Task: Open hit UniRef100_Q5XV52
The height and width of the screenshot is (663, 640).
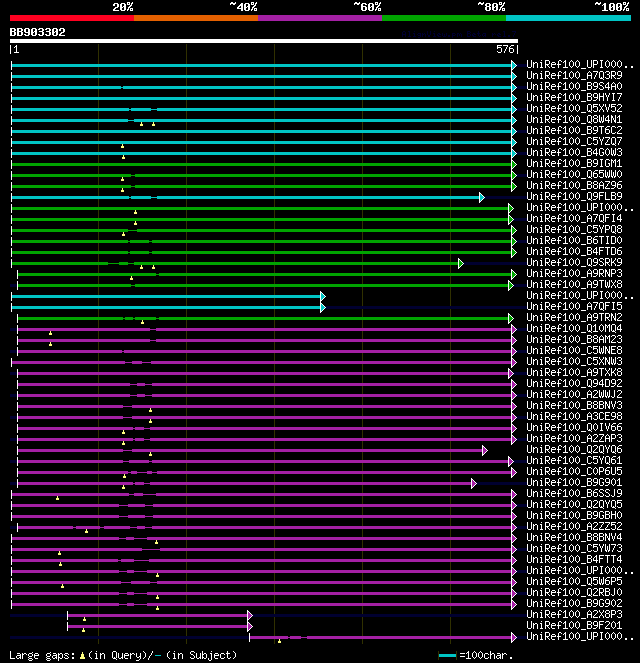Action: 574,108
